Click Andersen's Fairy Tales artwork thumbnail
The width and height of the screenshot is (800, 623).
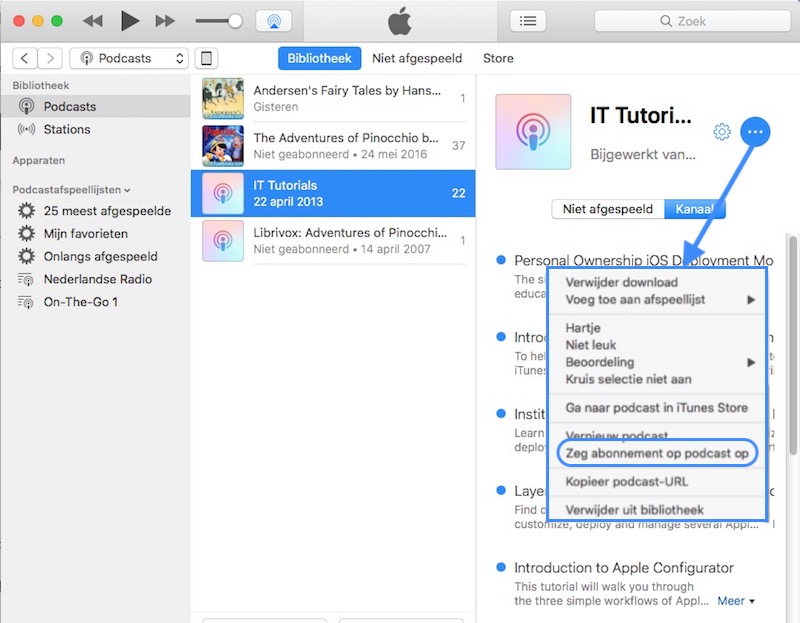point(223,98)
